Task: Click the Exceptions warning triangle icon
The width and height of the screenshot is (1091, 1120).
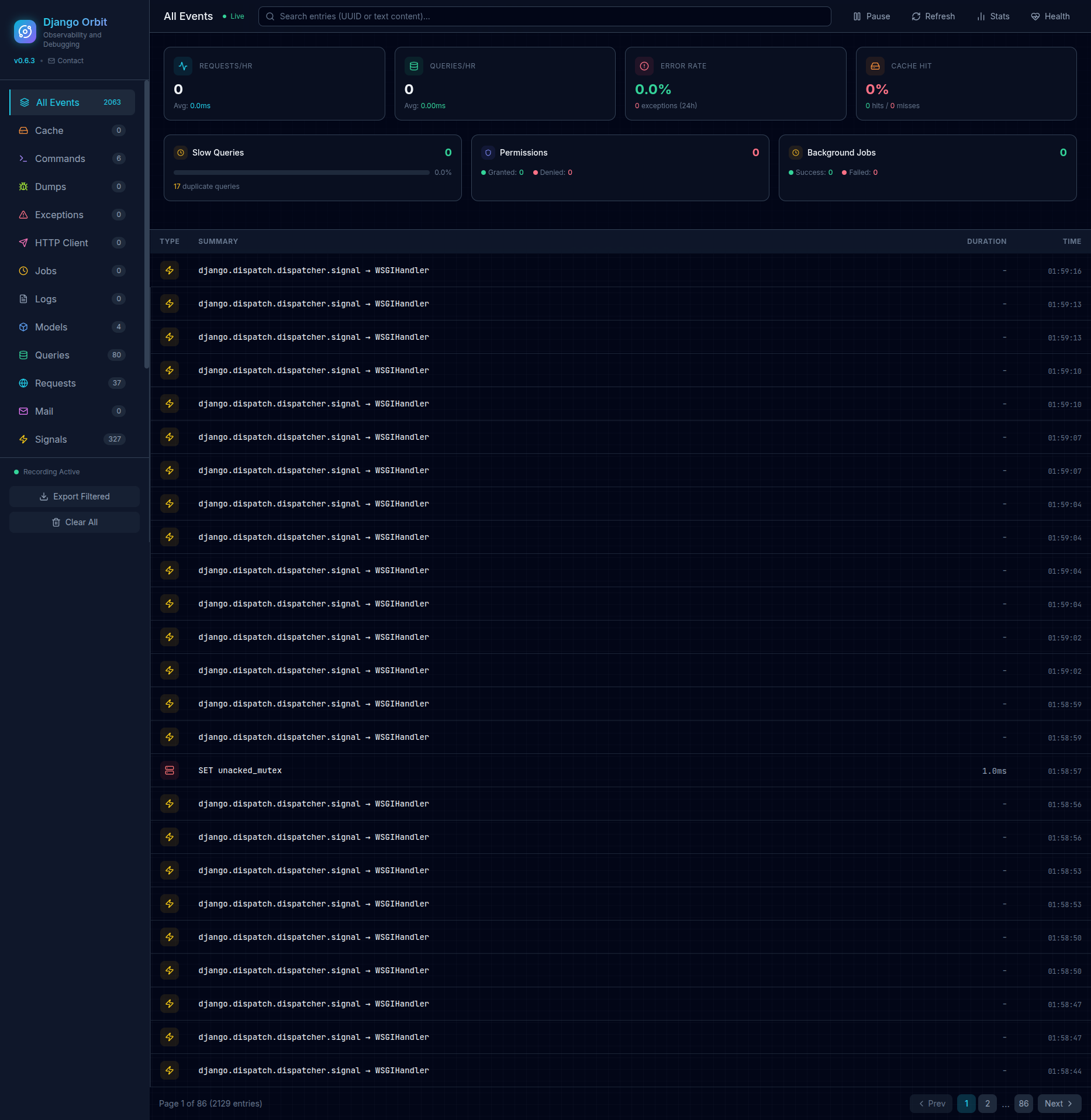Action: pos(23,215)
